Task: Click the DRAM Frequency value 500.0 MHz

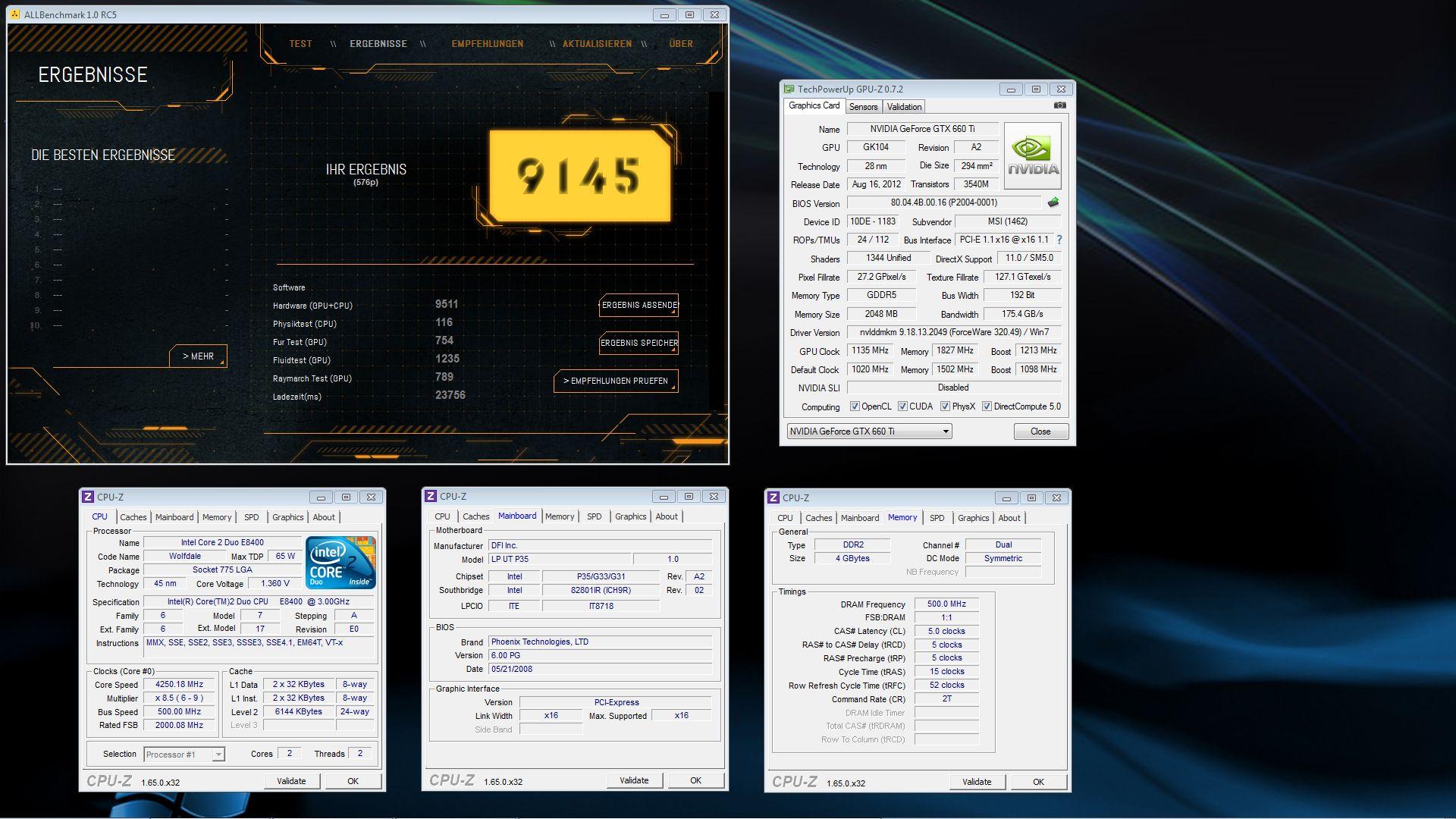Action: [946, 604]
